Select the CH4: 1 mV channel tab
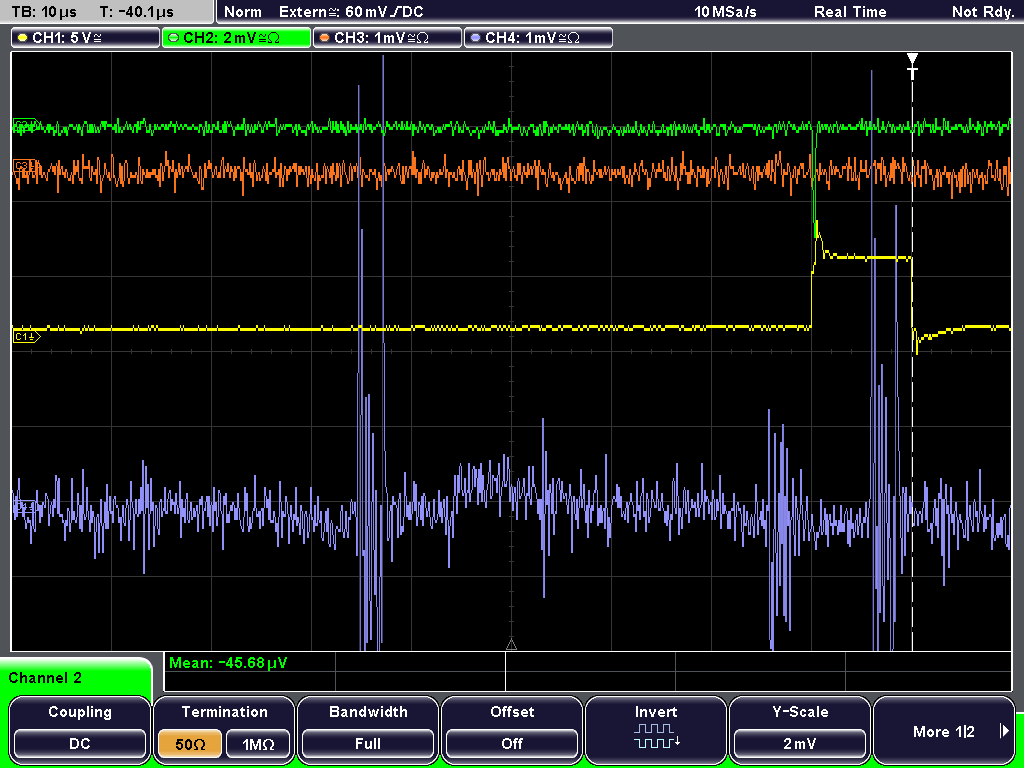 [538, 38]
